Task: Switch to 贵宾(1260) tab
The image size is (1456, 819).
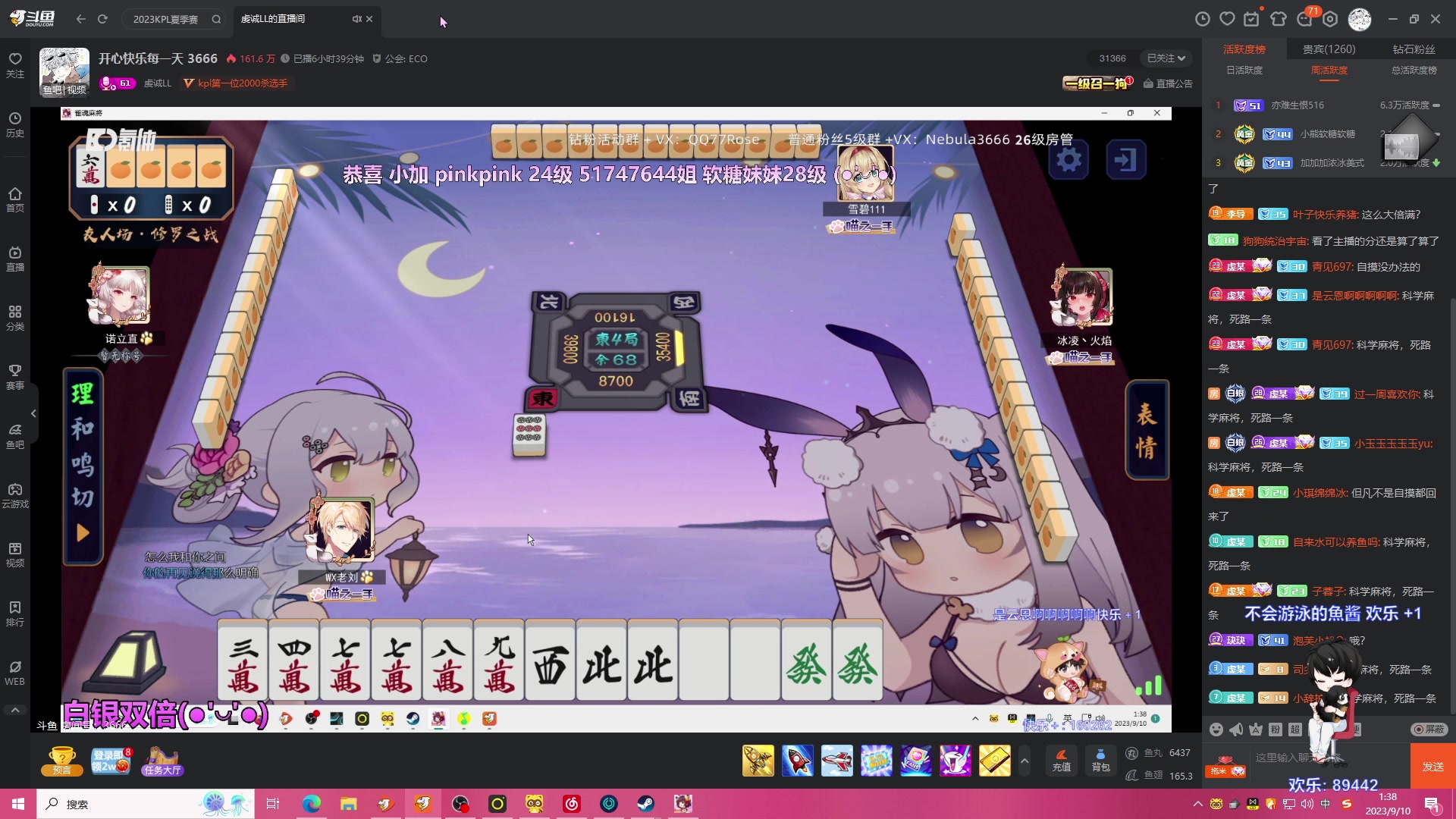Action: 1329,49
